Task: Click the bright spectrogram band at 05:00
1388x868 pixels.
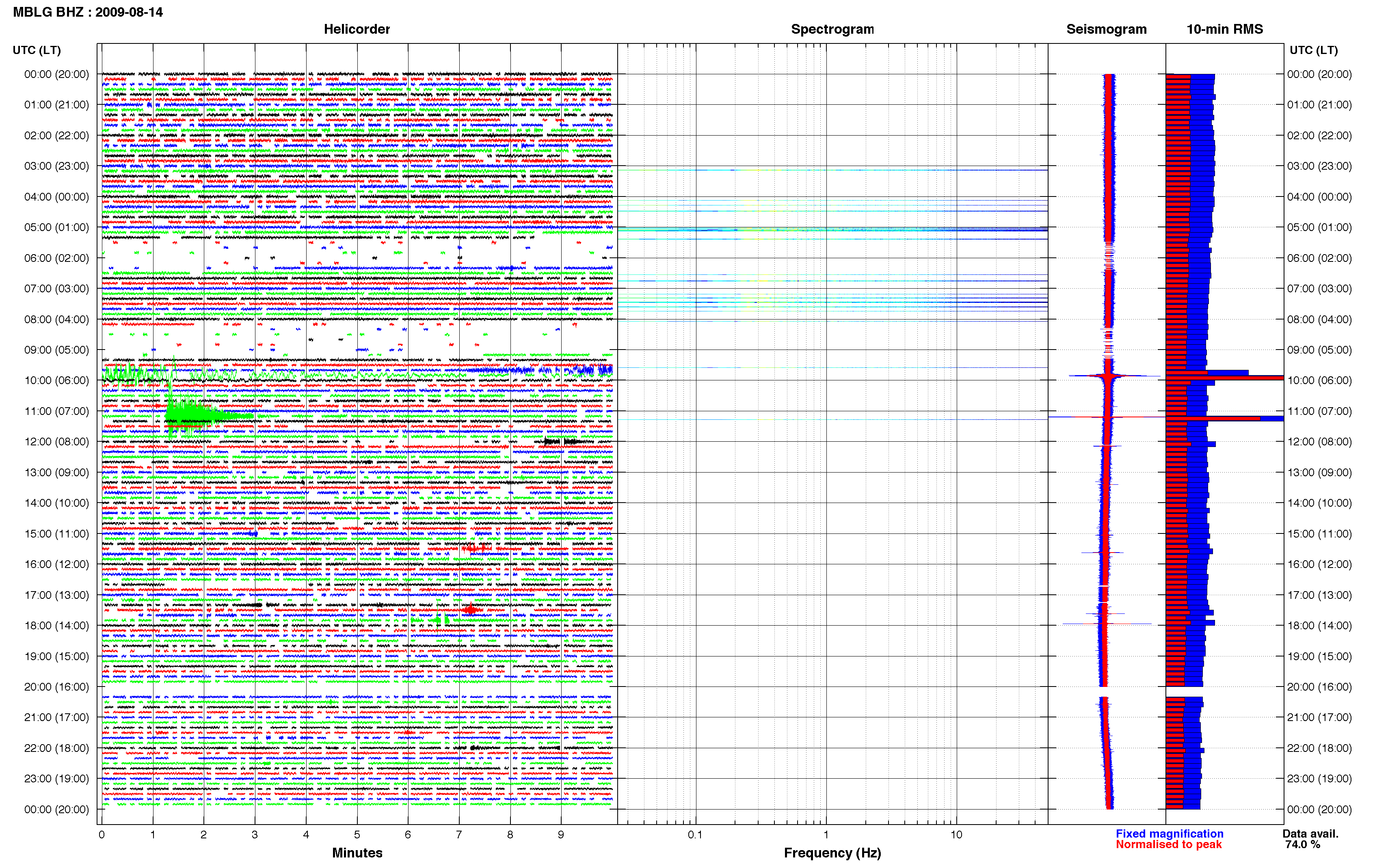Action: [x=832, y=230]
